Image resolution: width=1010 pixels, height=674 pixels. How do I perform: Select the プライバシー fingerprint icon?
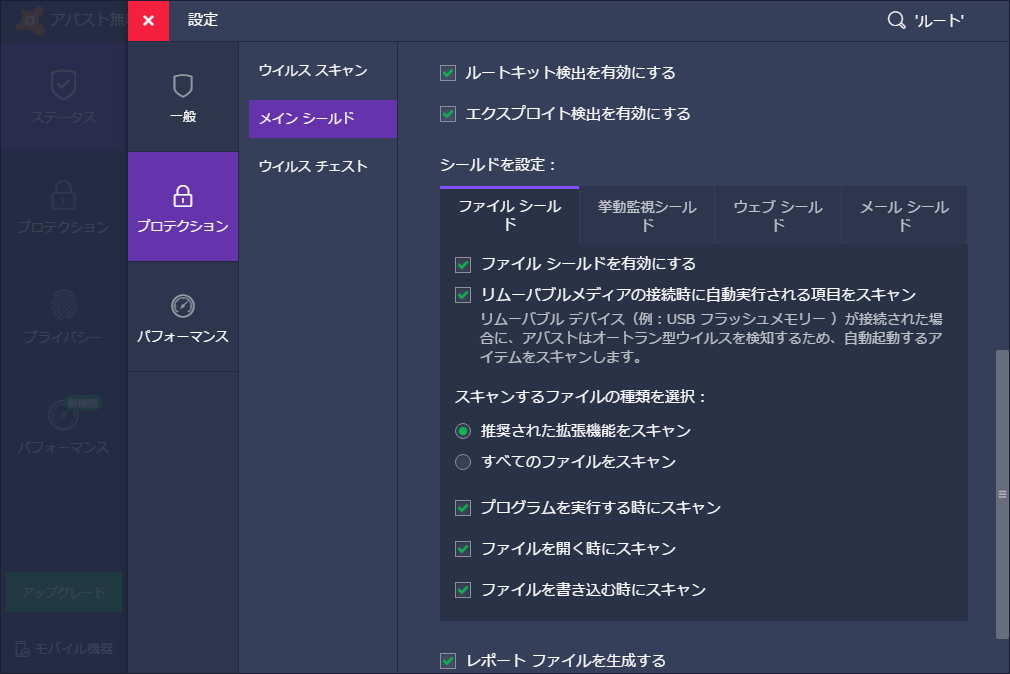tap(62, 305)
